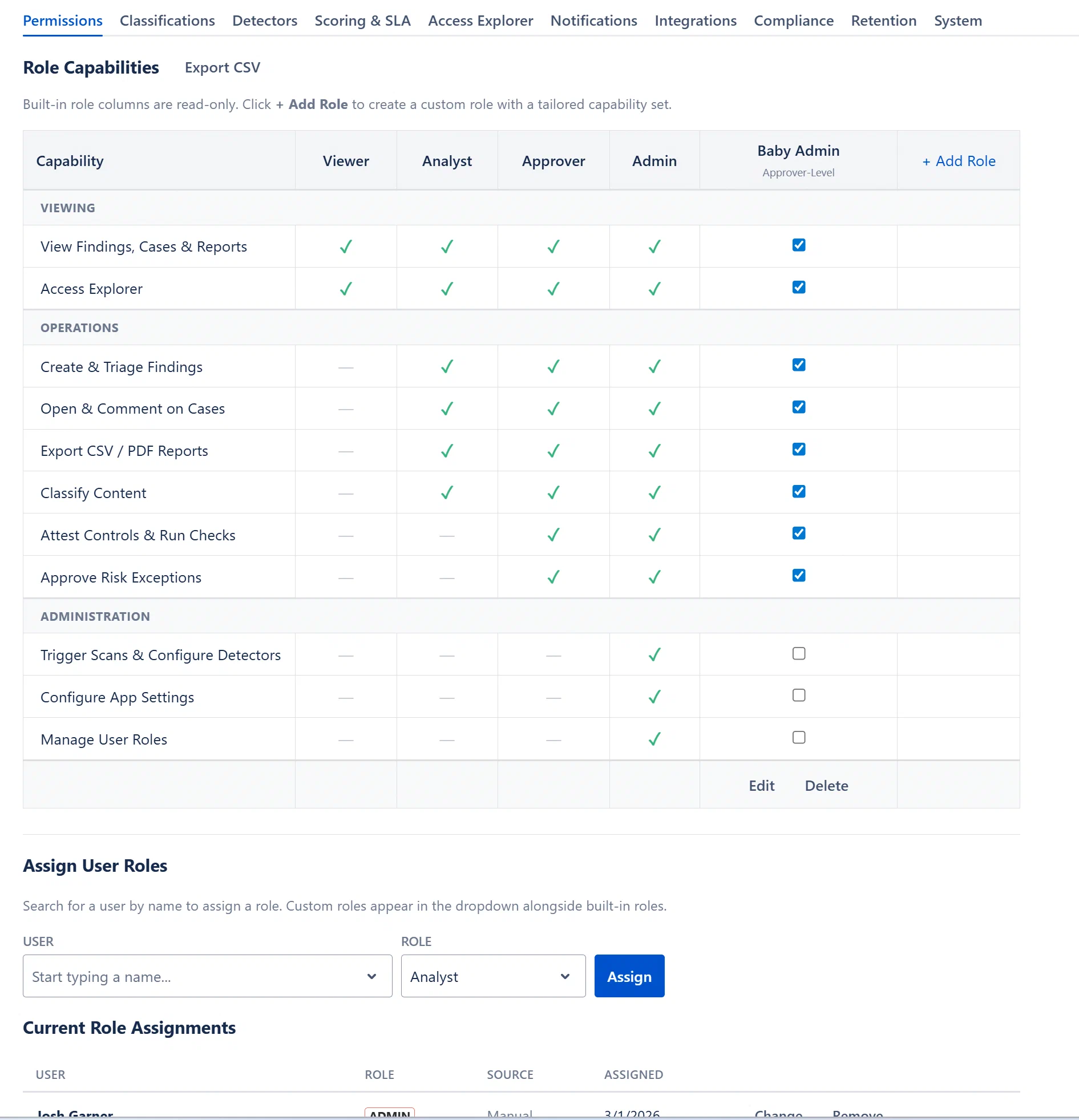Screen dimensions: 1079x1120
Task: Click 'Manage User Roles' capability label
Action: pos(104,739)
